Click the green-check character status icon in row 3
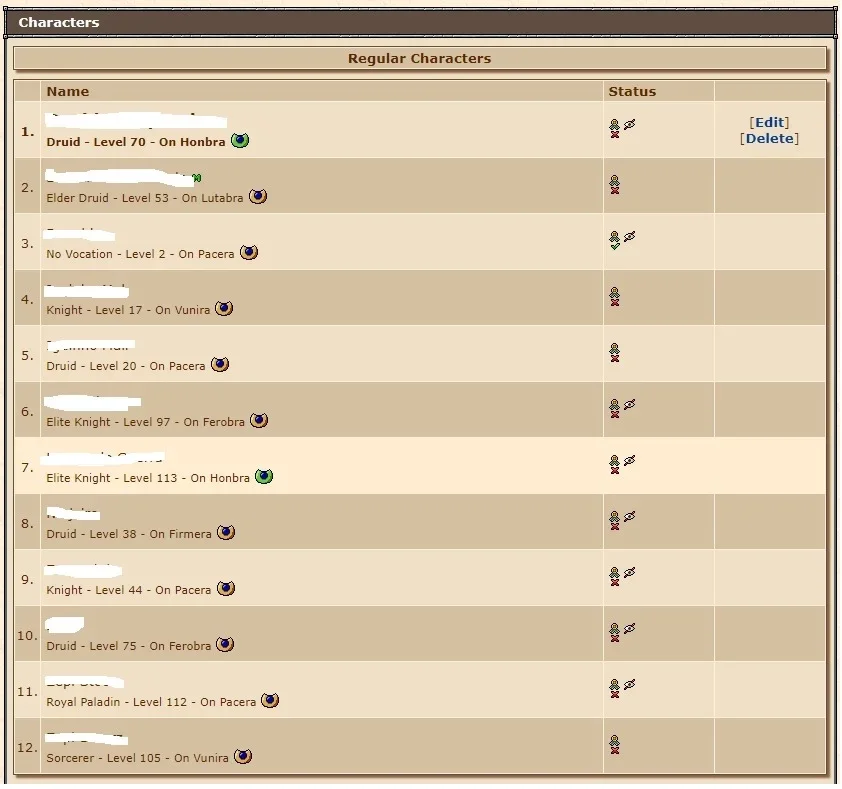 (x=614, y=240)
